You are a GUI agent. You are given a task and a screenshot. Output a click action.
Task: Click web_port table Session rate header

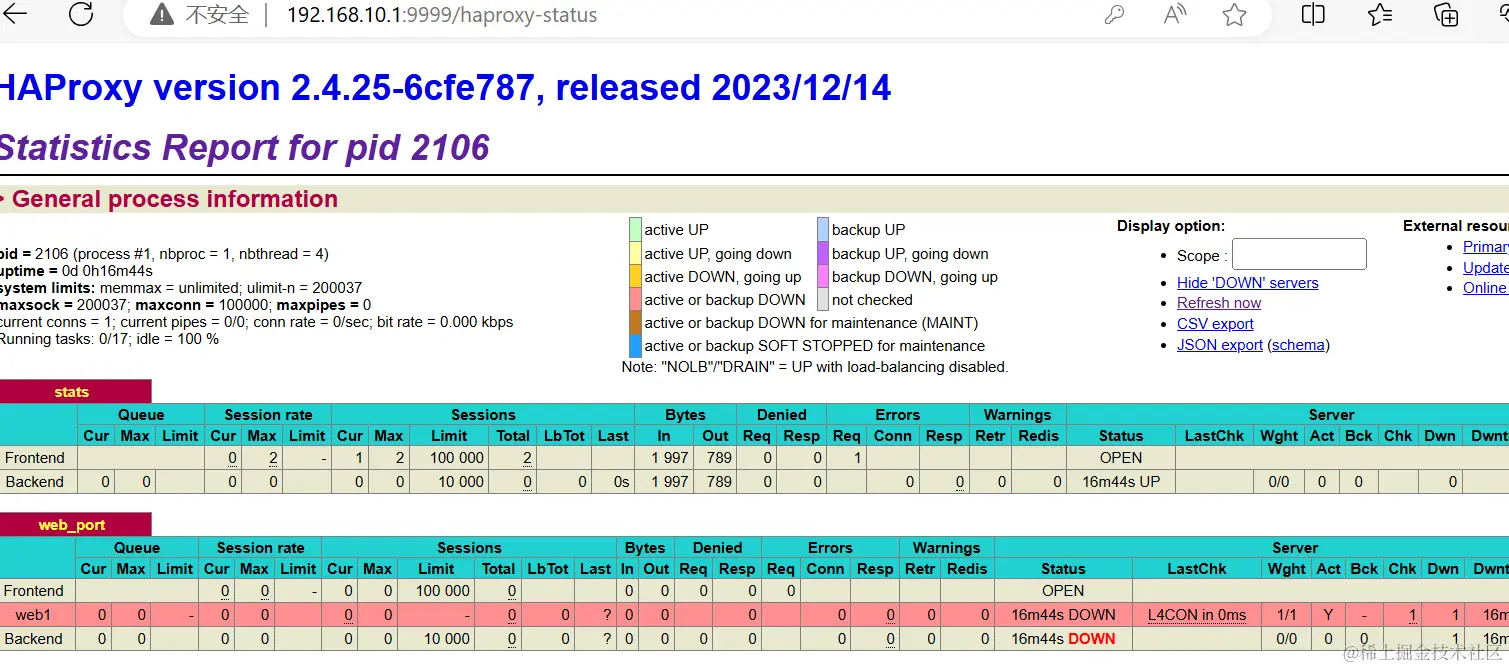pos(260,548)
